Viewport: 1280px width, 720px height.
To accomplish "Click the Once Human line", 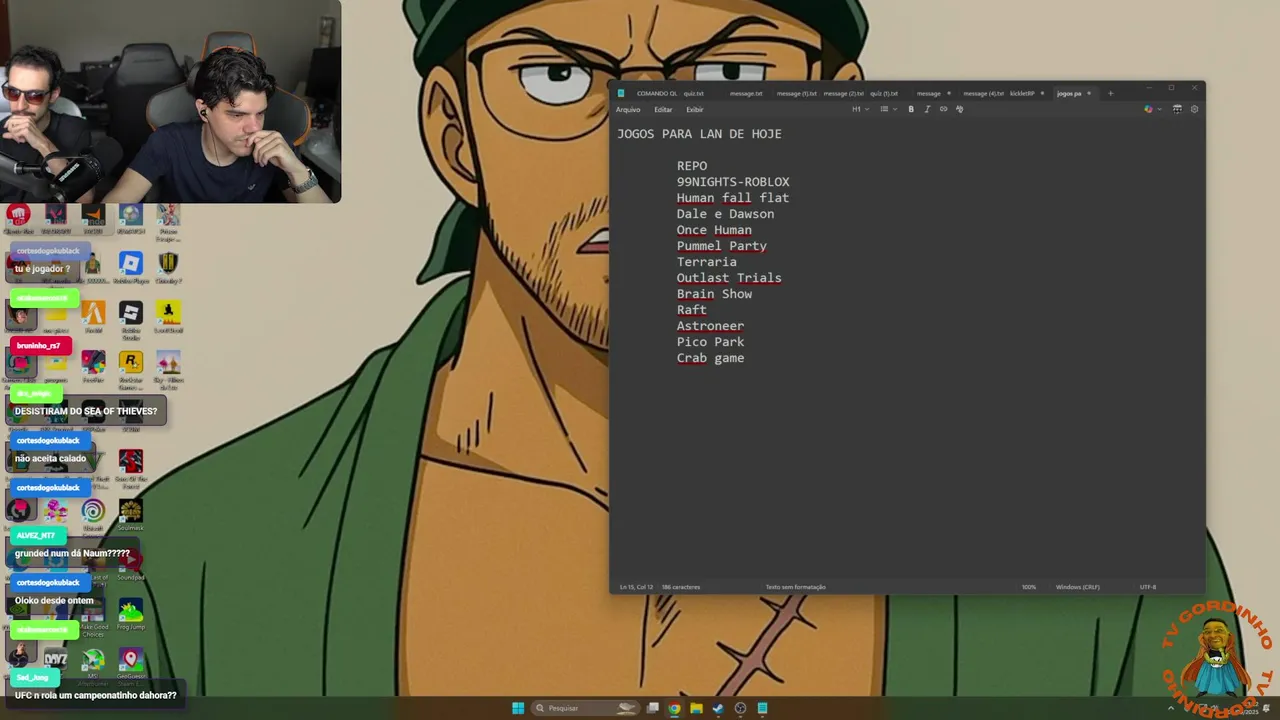I will pos(714,230).
